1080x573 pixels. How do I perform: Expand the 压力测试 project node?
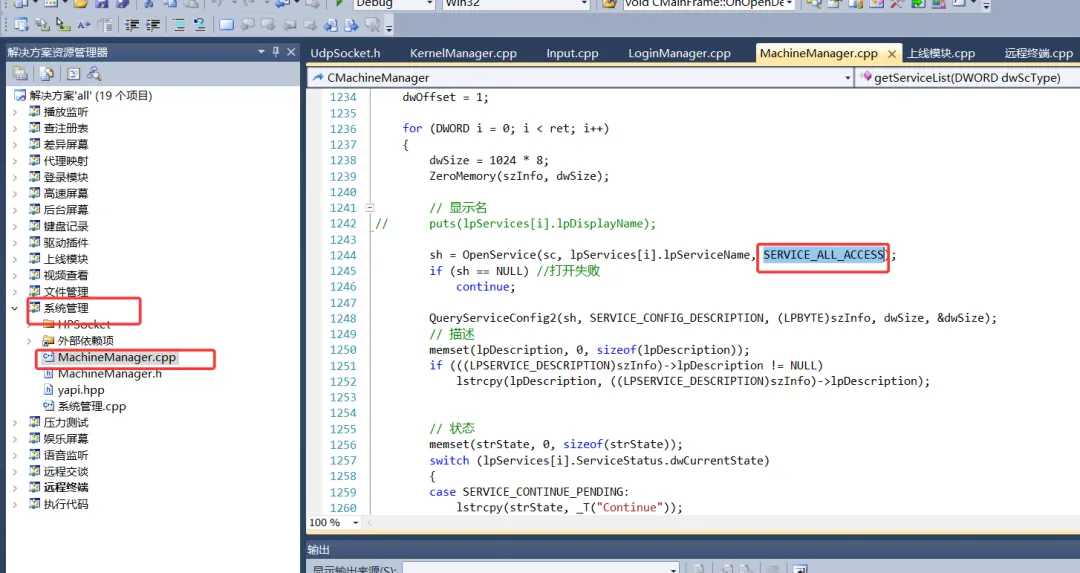pyautogui.click(x=14, y=422)
